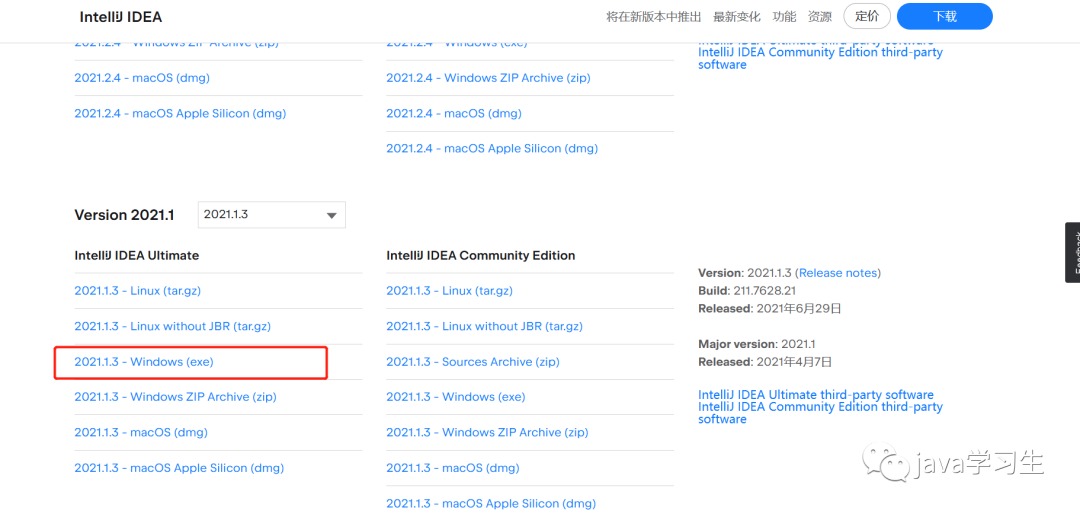
Task: Download Ultimate 2021.1.3 macOS (dmg)
Action: [x=141, y=433]
